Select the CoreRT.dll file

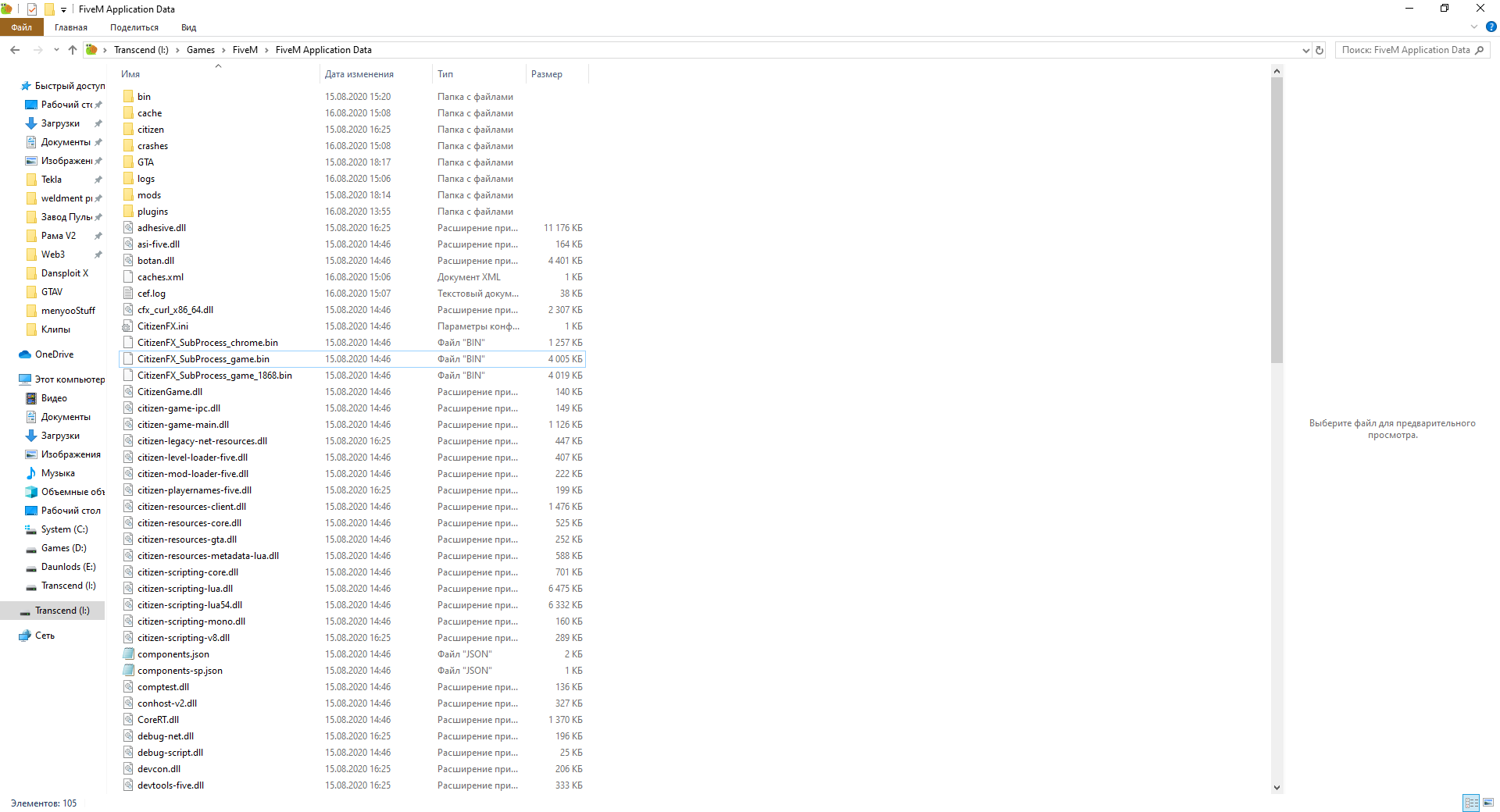pos(352,720)
